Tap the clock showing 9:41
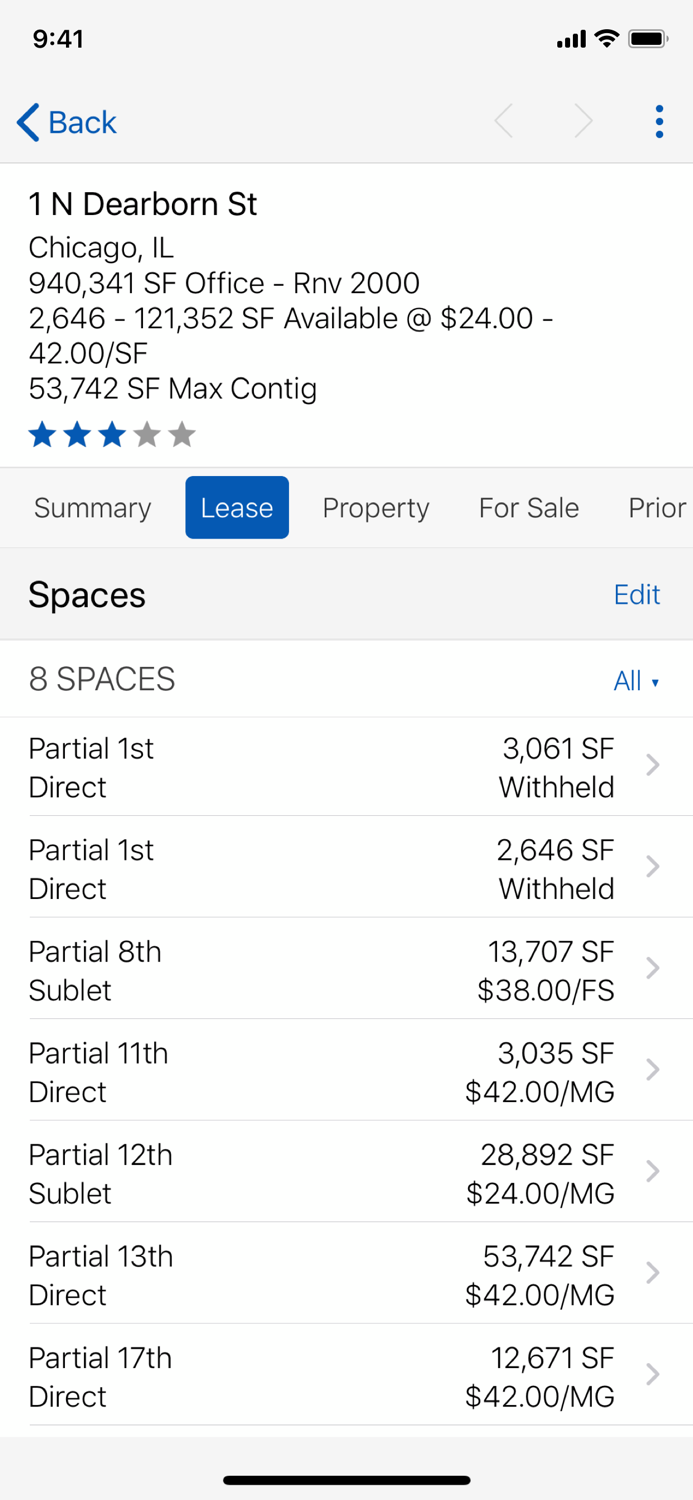 point(52,39)
